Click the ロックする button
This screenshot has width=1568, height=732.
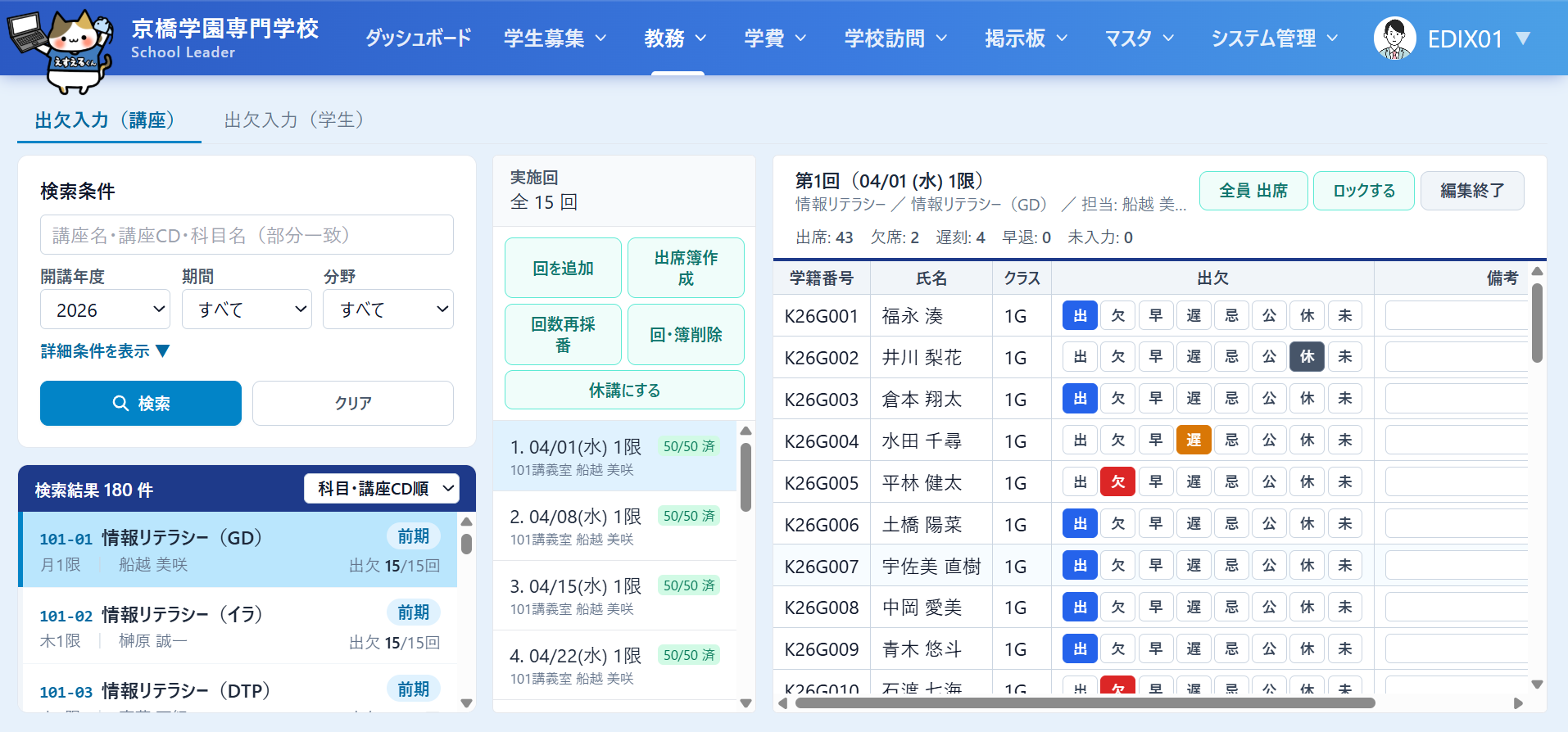click(1364, 191)
